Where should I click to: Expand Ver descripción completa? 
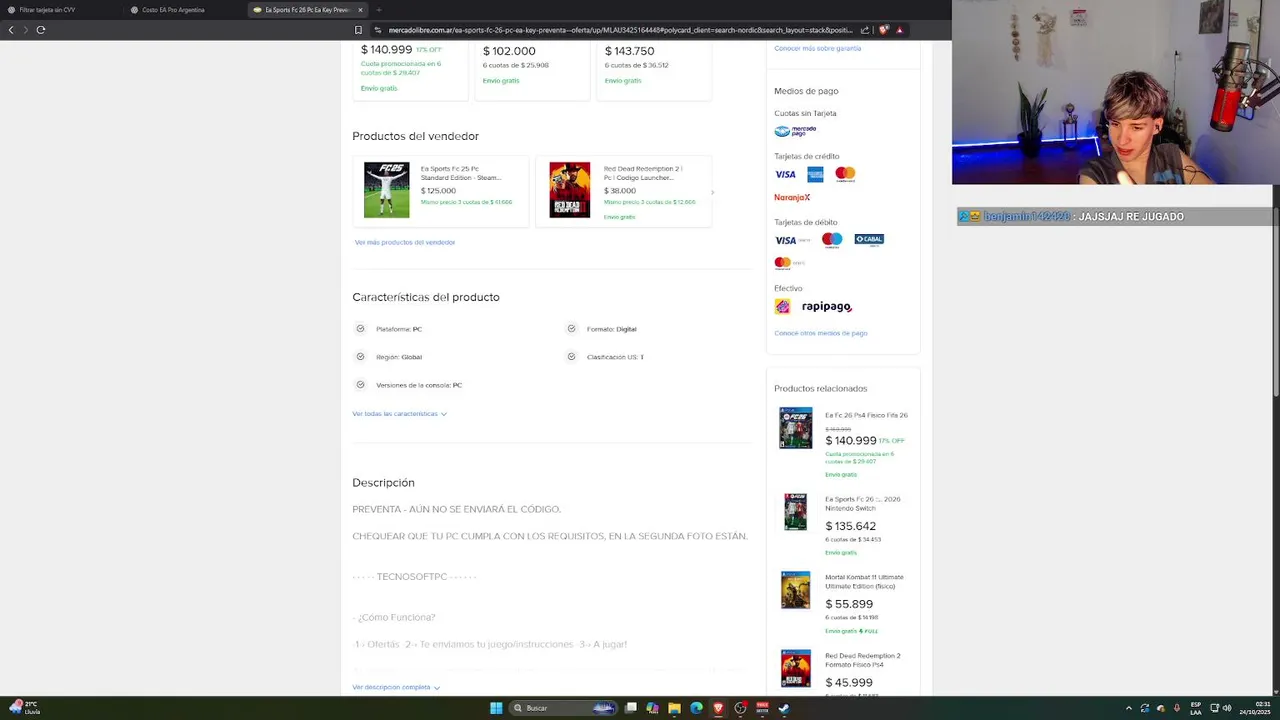(x=396, y=688)
